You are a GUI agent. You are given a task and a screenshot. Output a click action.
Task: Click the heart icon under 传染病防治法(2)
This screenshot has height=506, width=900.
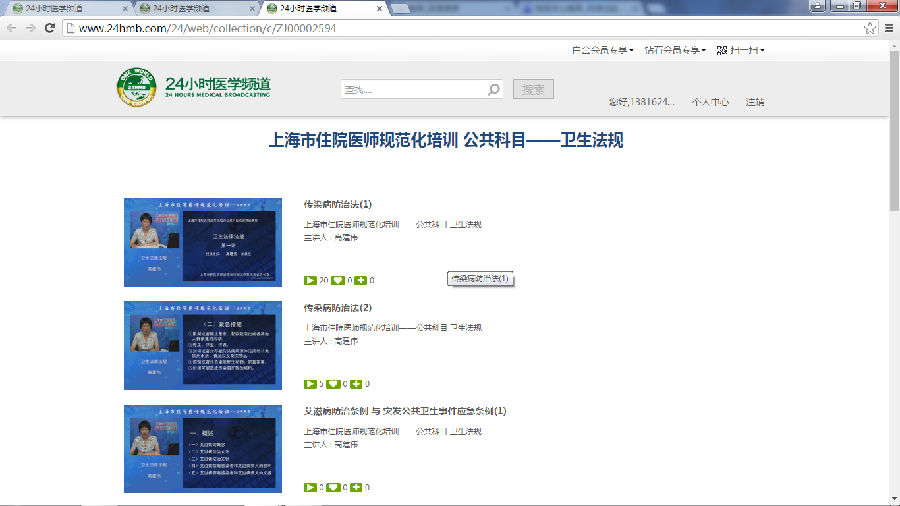tap(333, 384)
